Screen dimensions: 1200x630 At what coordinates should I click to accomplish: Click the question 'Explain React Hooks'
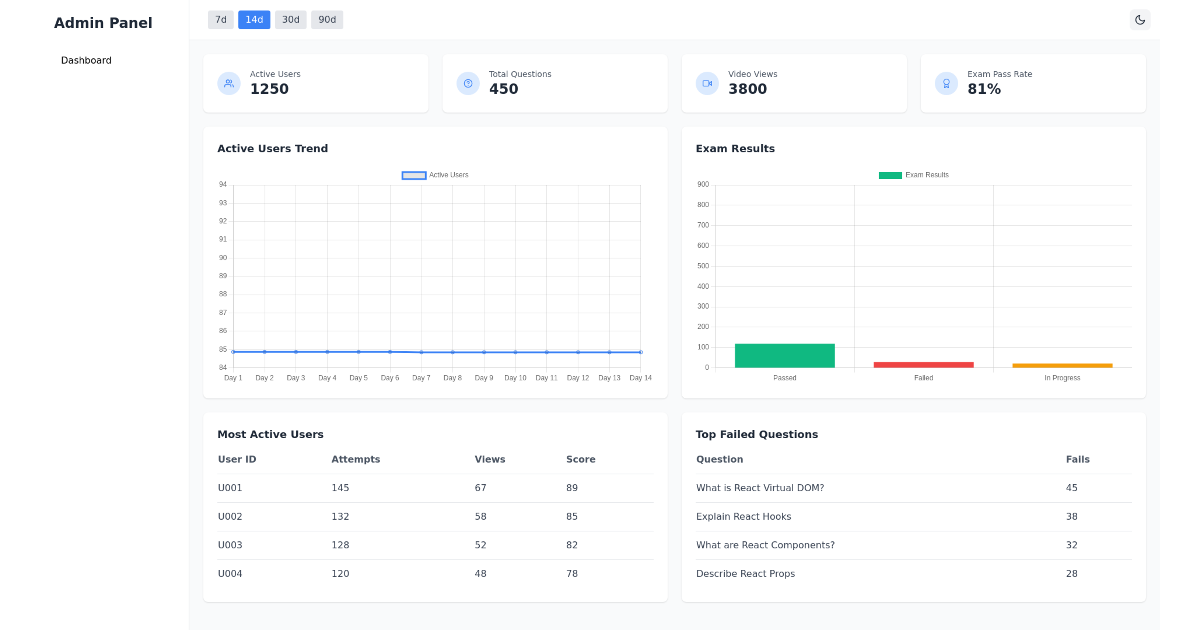(743, 516)
